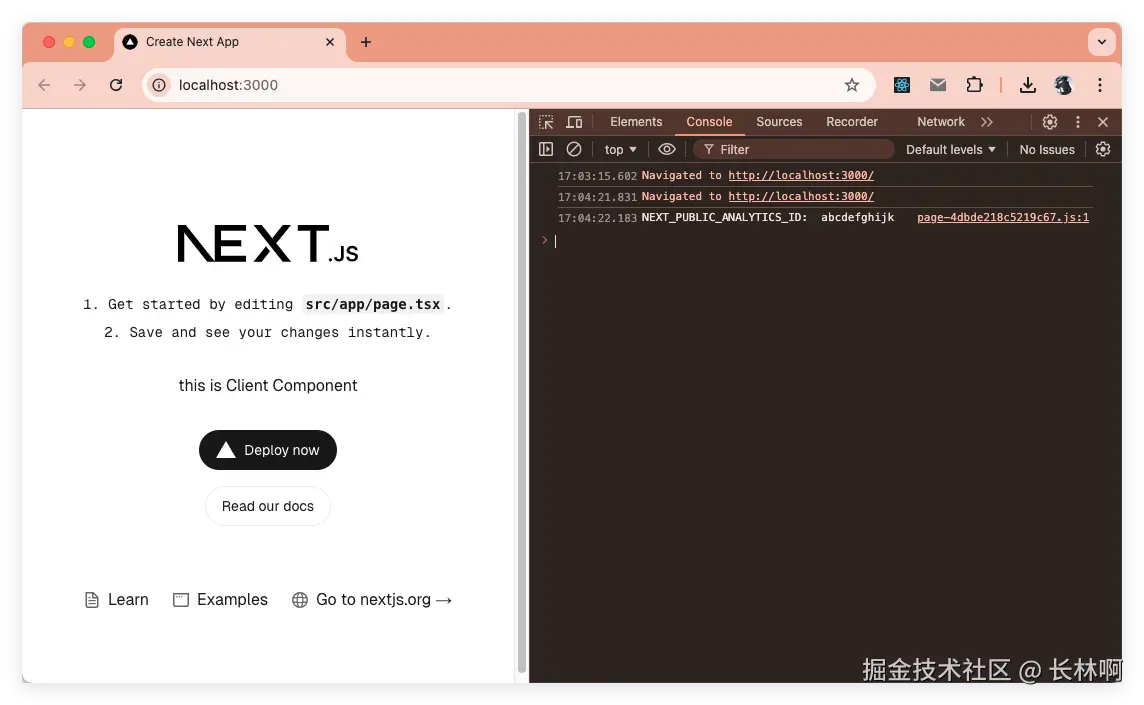Click the 'this is Client Component' text
Image resolution: width=1144 pixels, height=705 pixels.
pyautogui.click(x=268, y=385)
